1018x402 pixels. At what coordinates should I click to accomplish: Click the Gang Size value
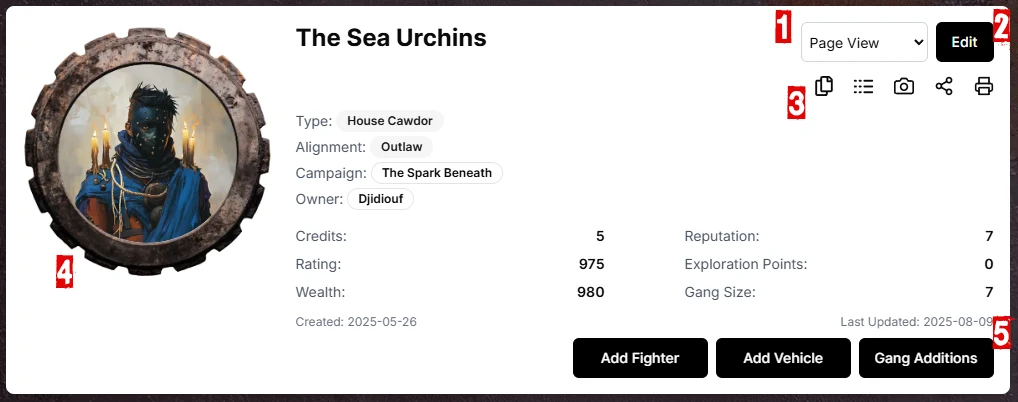(x=988, y=292)
